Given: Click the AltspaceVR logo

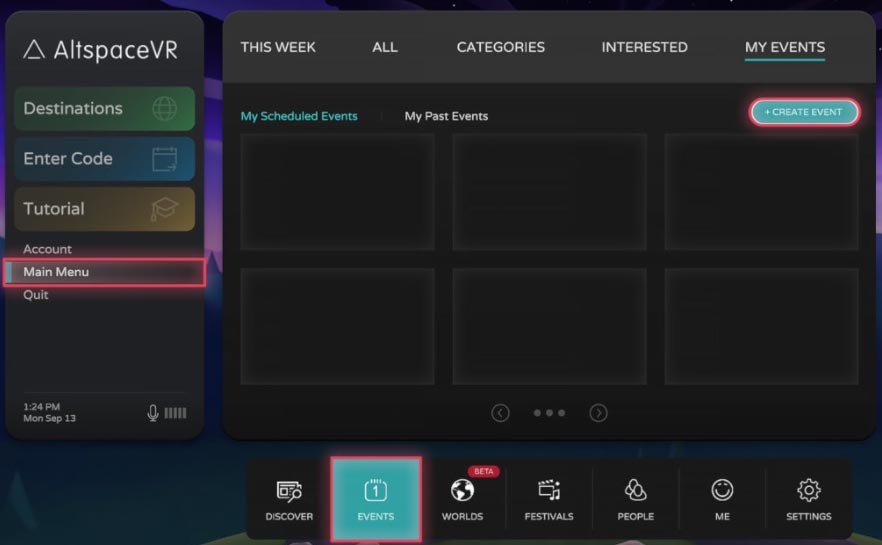Looking at the screenshot, I should coord(100,49).
